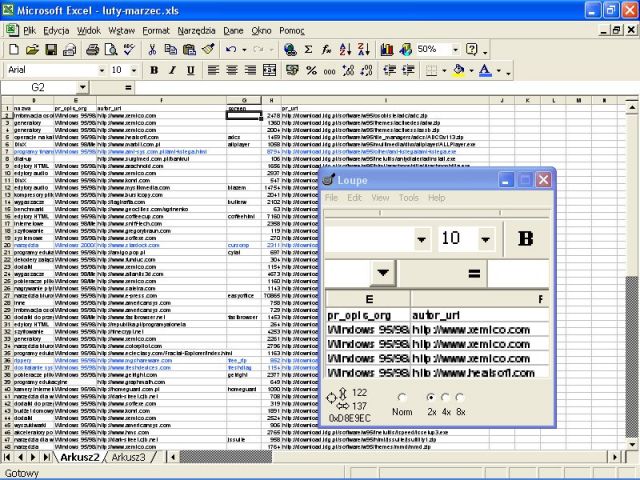Go to first sheet tab arrow

tap(7, 457)
